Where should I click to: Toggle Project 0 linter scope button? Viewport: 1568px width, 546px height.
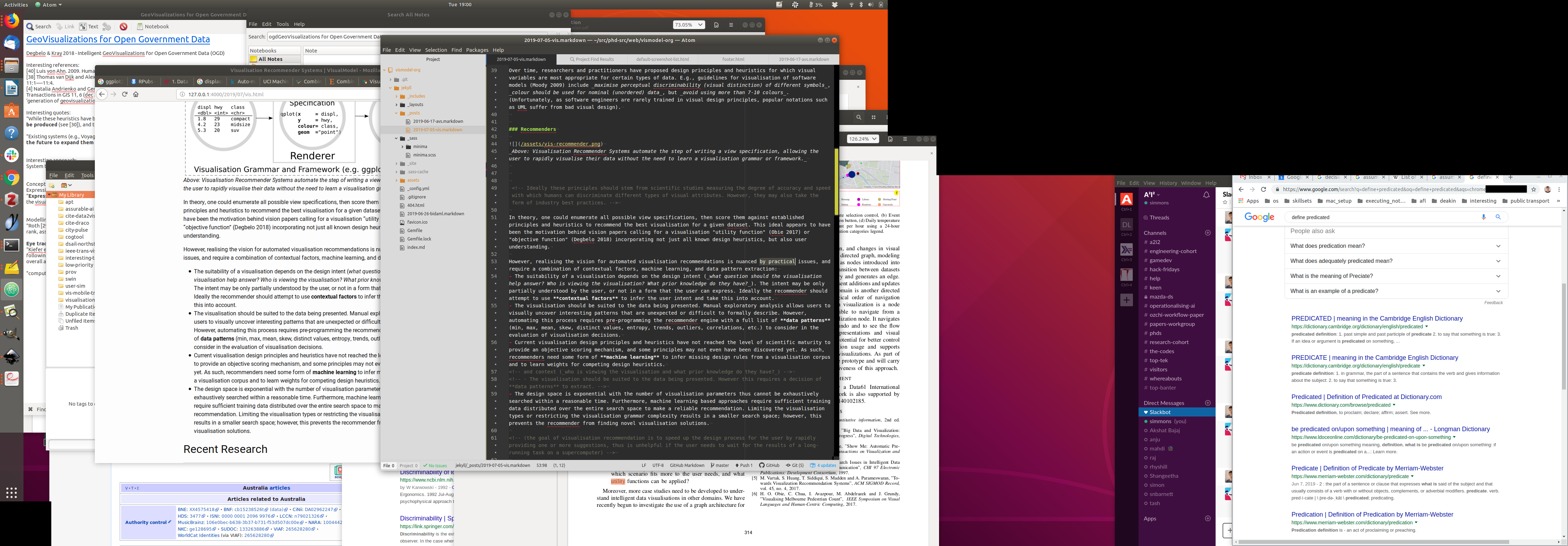coord(408,465)
